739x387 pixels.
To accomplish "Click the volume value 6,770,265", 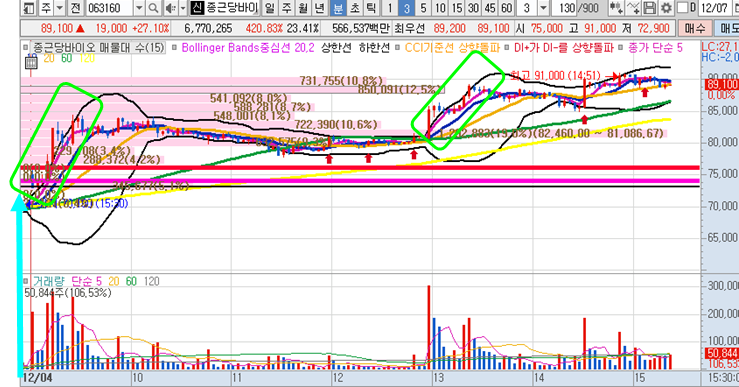I will [208, 28].
